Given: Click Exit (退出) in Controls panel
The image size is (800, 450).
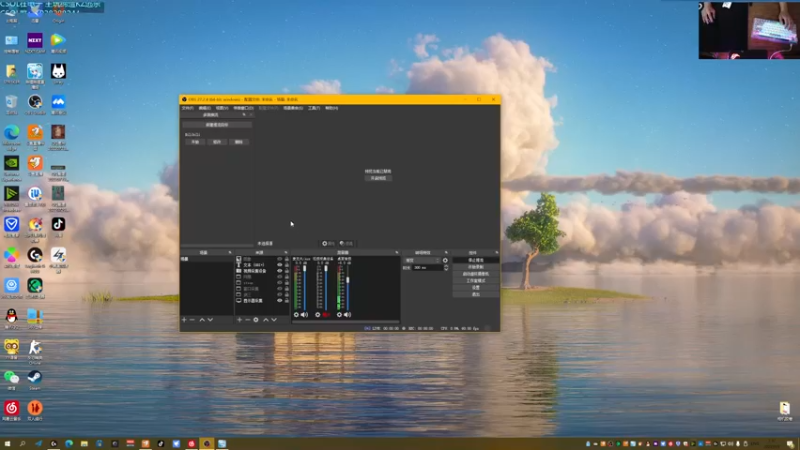Looking at the screenshot, I should coord(476,294).
